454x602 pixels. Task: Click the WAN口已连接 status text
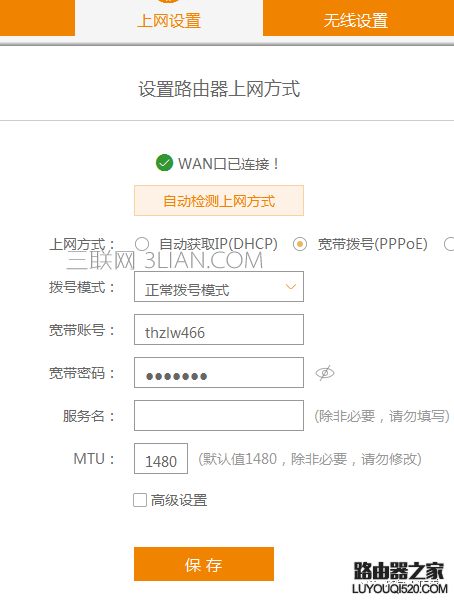[x=228, y=164]
